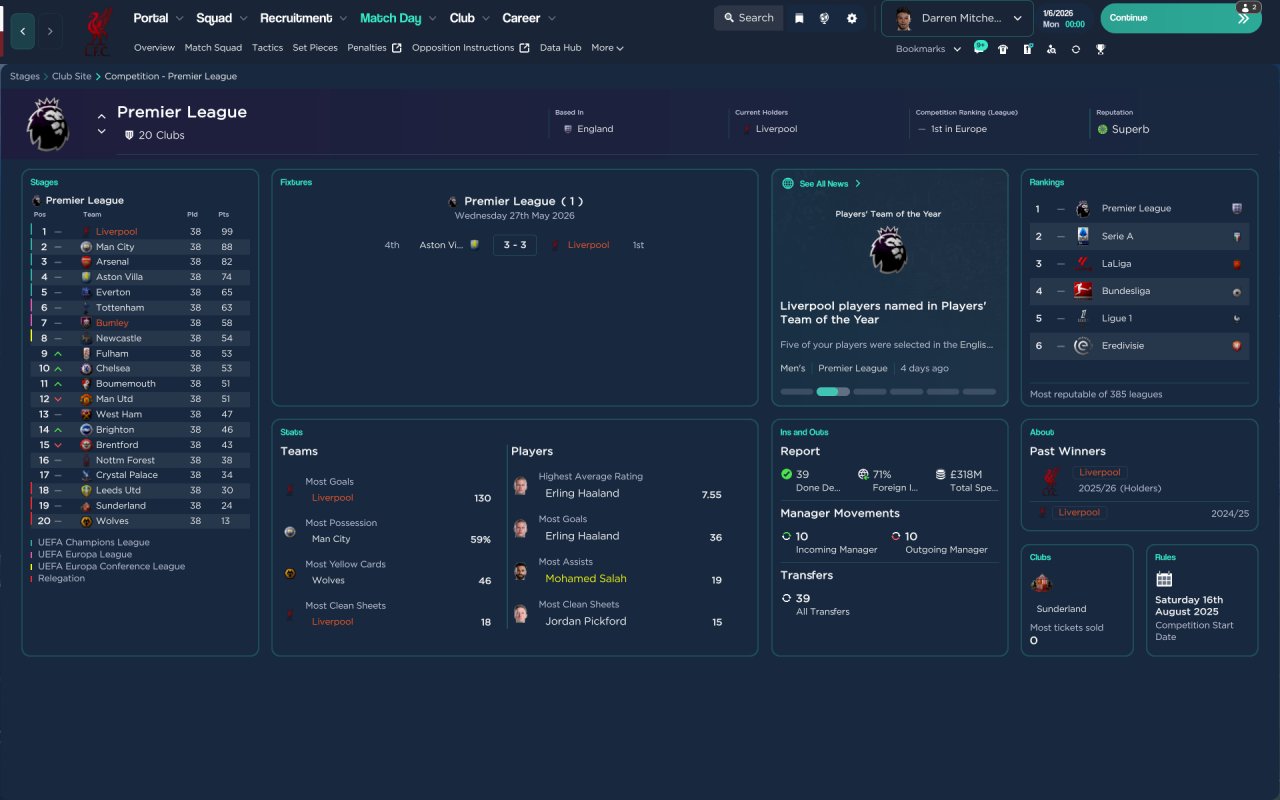Click the calendar icon in the Rules panel
1280x800 pixels.
[1164, 579]
